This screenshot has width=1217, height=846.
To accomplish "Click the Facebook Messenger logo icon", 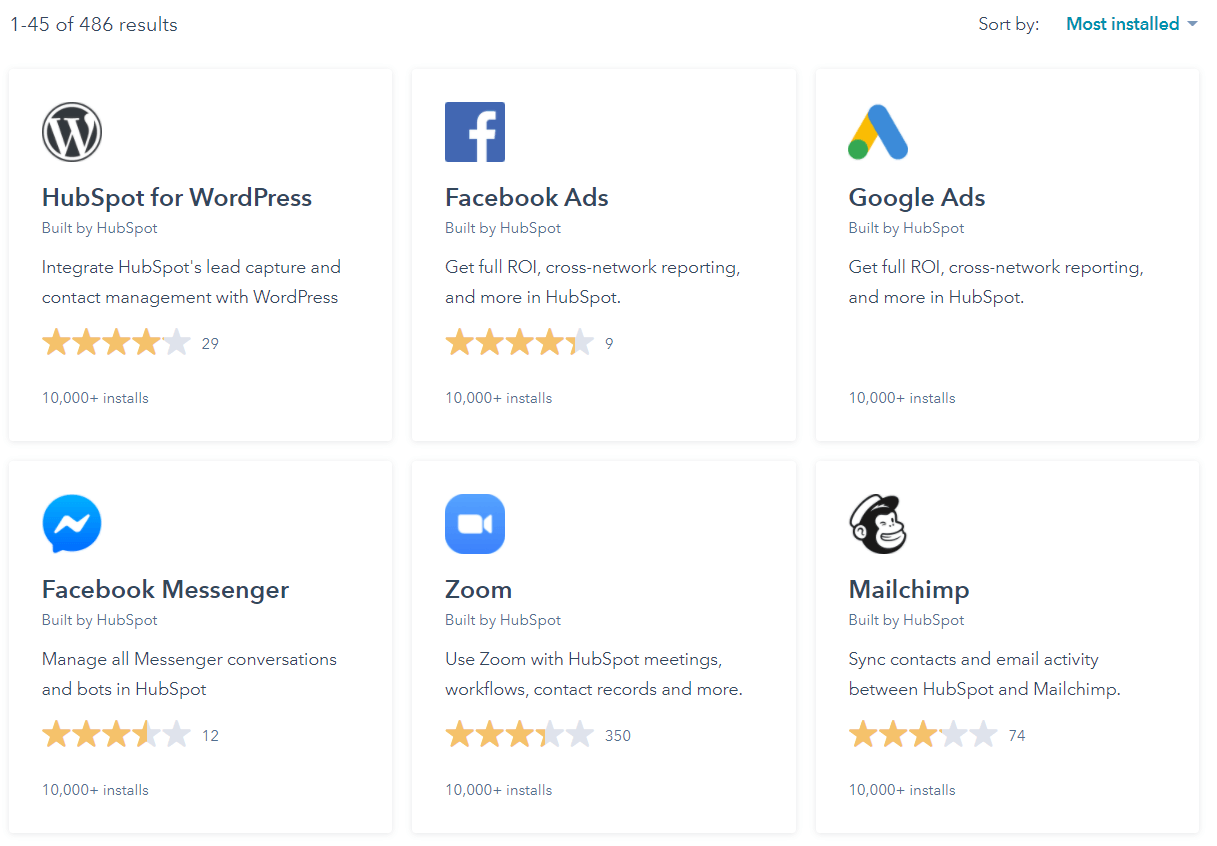I will click(72, 524).
